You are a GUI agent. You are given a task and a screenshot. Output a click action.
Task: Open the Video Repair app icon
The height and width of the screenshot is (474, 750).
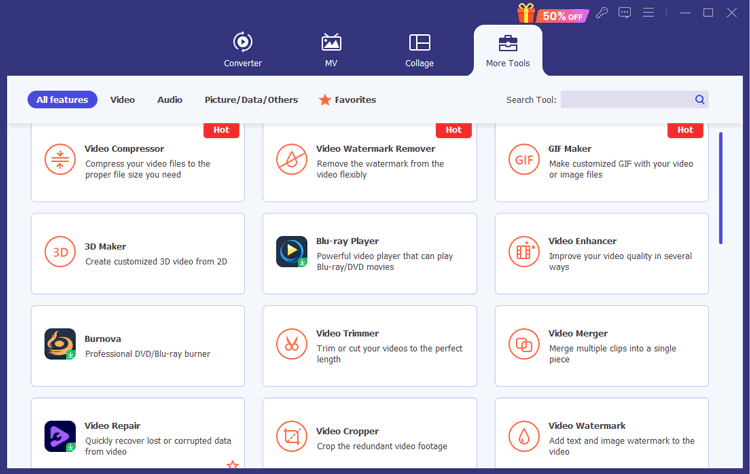tap(60, 436)
